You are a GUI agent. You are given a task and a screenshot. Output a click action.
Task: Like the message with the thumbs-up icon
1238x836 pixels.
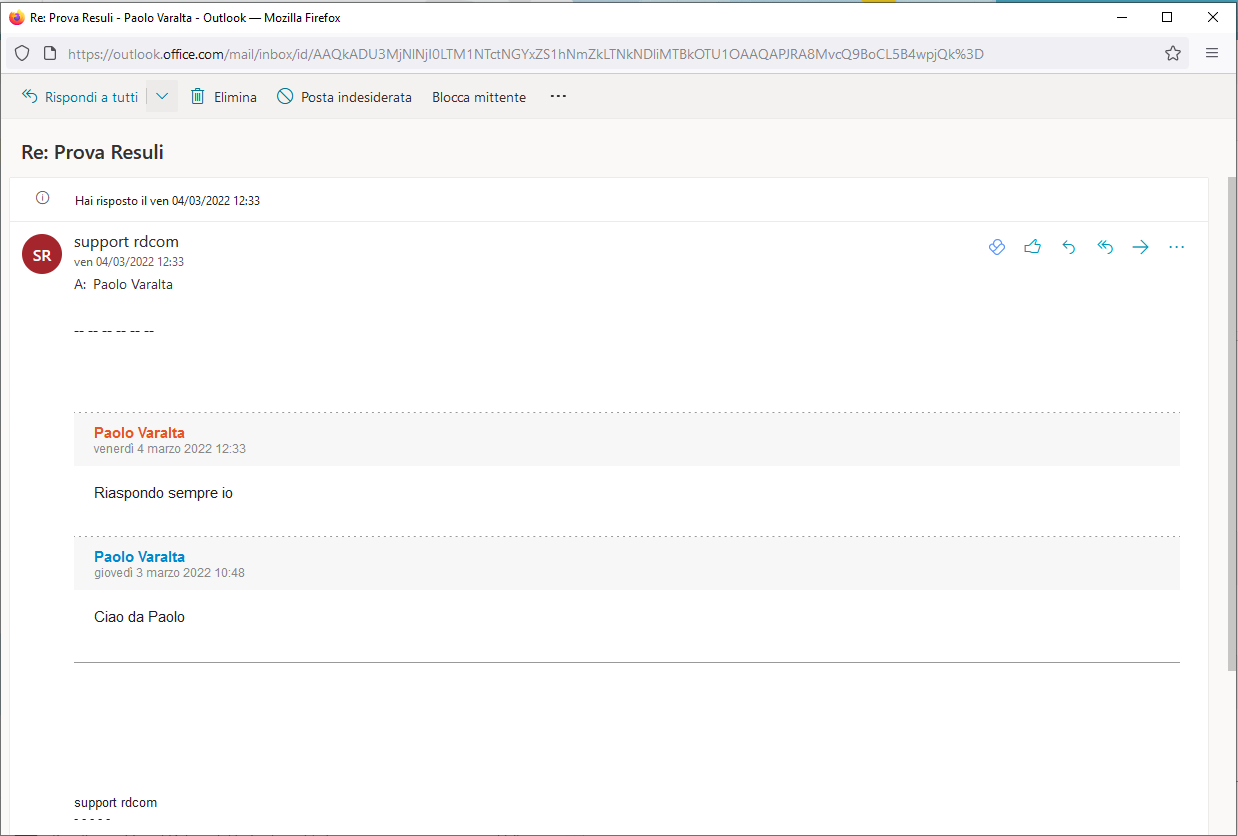[x=1032, y=247]
